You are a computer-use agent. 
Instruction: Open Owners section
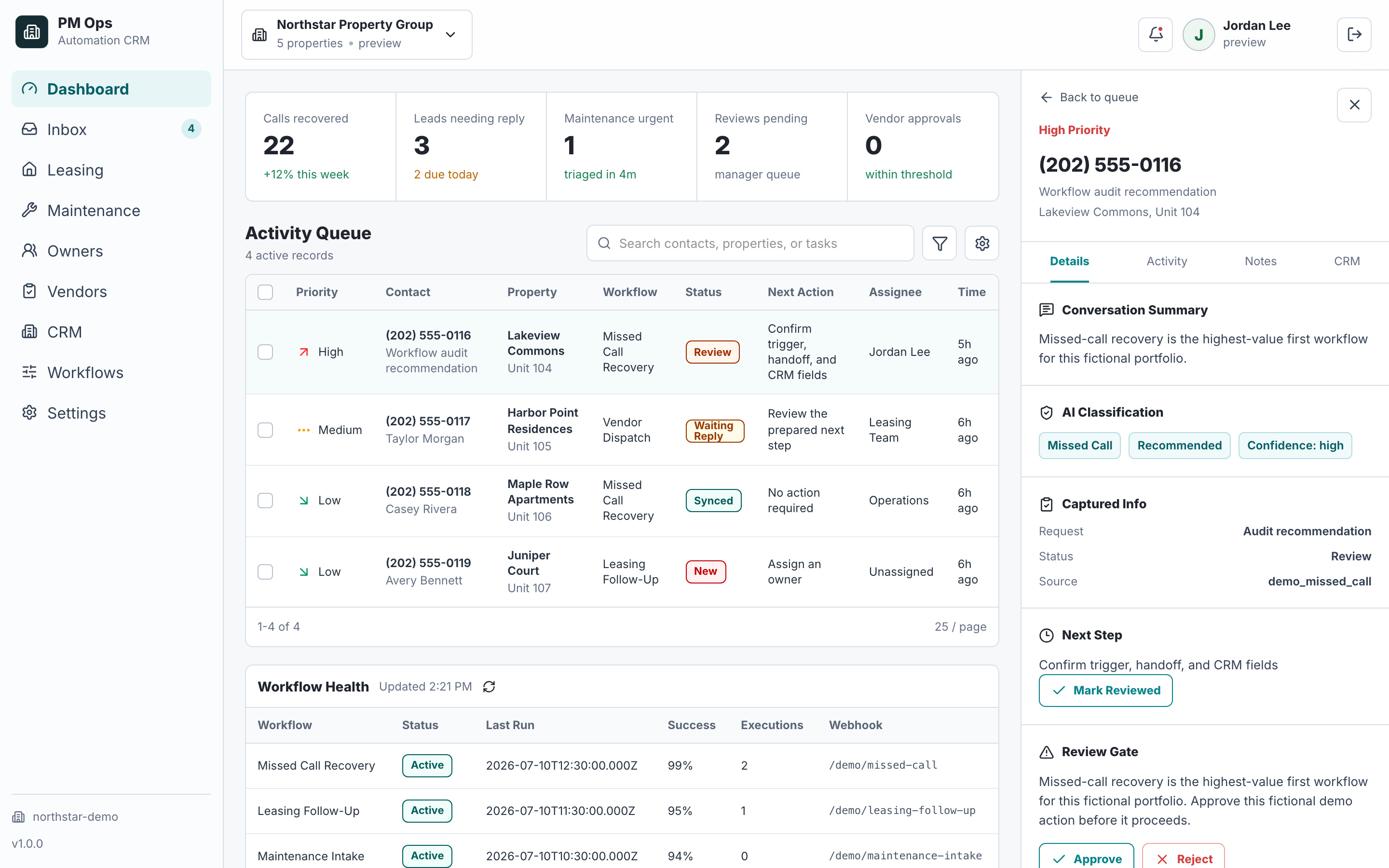pyautogui.click(x=111, y=251)
